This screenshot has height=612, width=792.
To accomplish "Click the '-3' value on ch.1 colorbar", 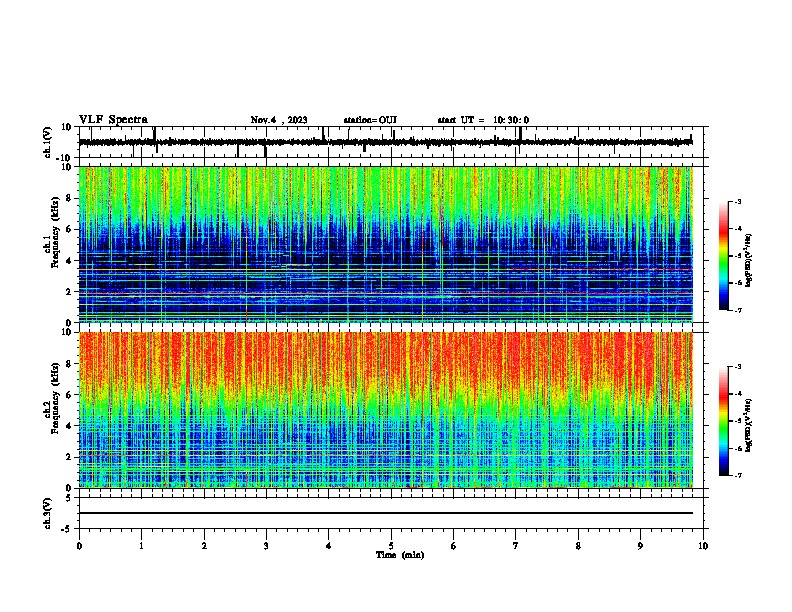I will point(737,202).
